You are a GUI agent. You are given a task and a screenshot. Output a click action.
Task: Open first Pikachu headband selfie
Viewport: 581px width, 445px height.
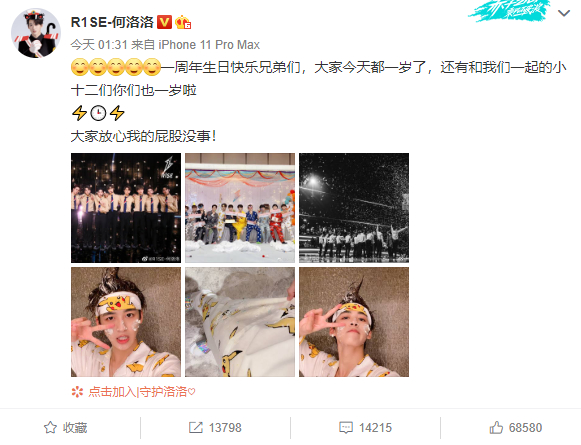pos(126,322)
